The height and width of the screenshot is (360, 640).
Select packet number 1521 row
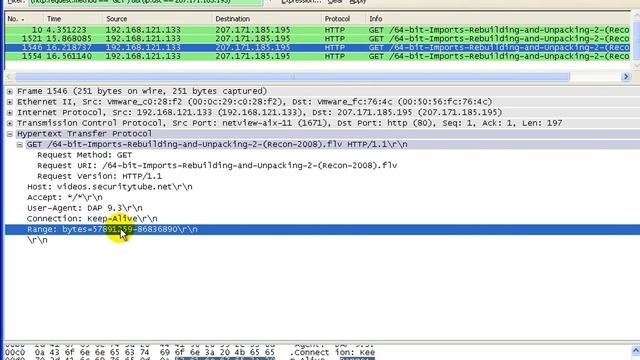317,39
